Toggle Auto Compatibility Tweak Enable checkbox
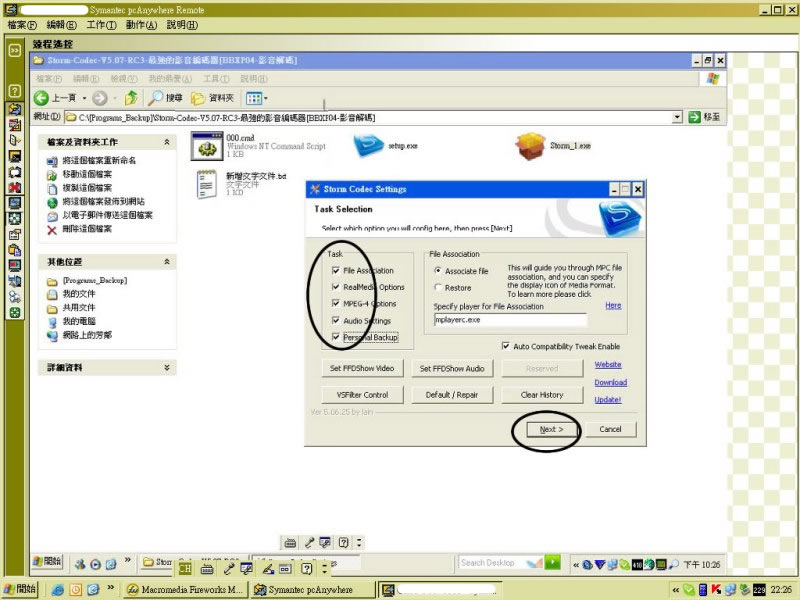The image size is (800, 600). point(506,346)
